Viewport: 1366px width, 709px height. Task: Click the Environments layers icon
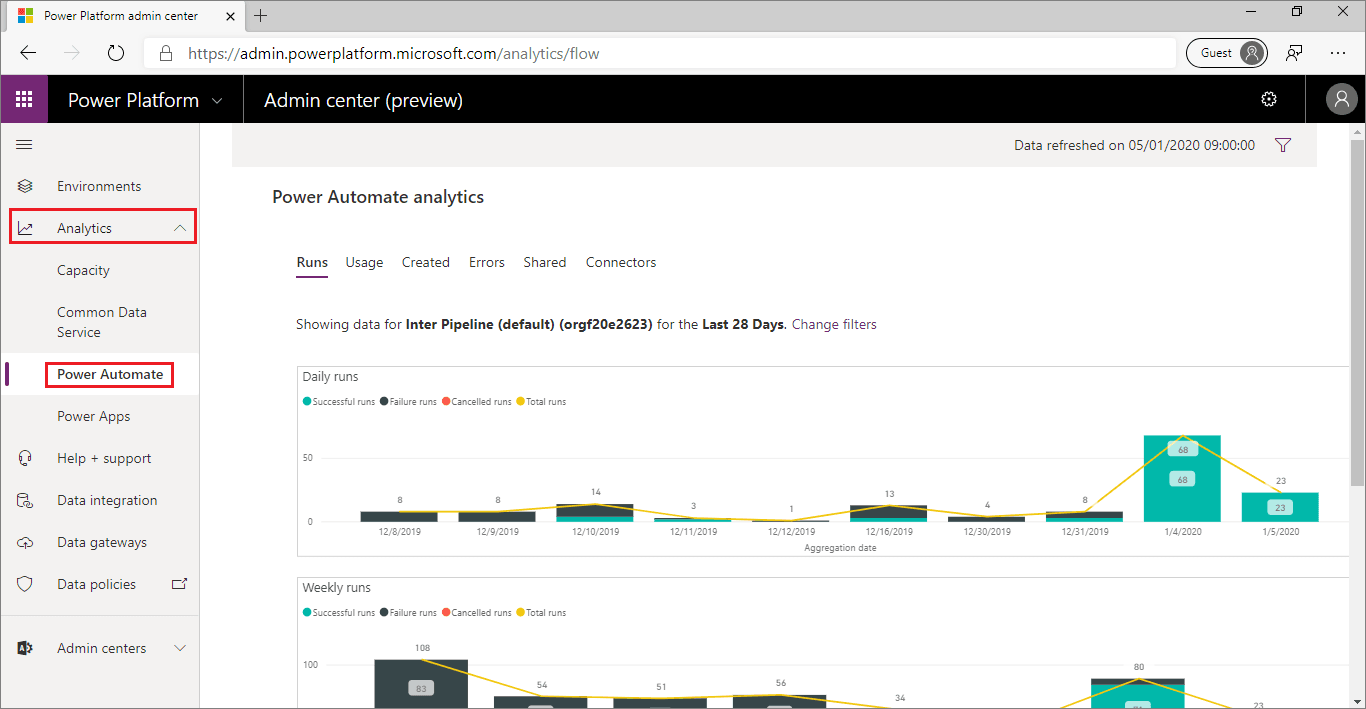coord(25,187)
